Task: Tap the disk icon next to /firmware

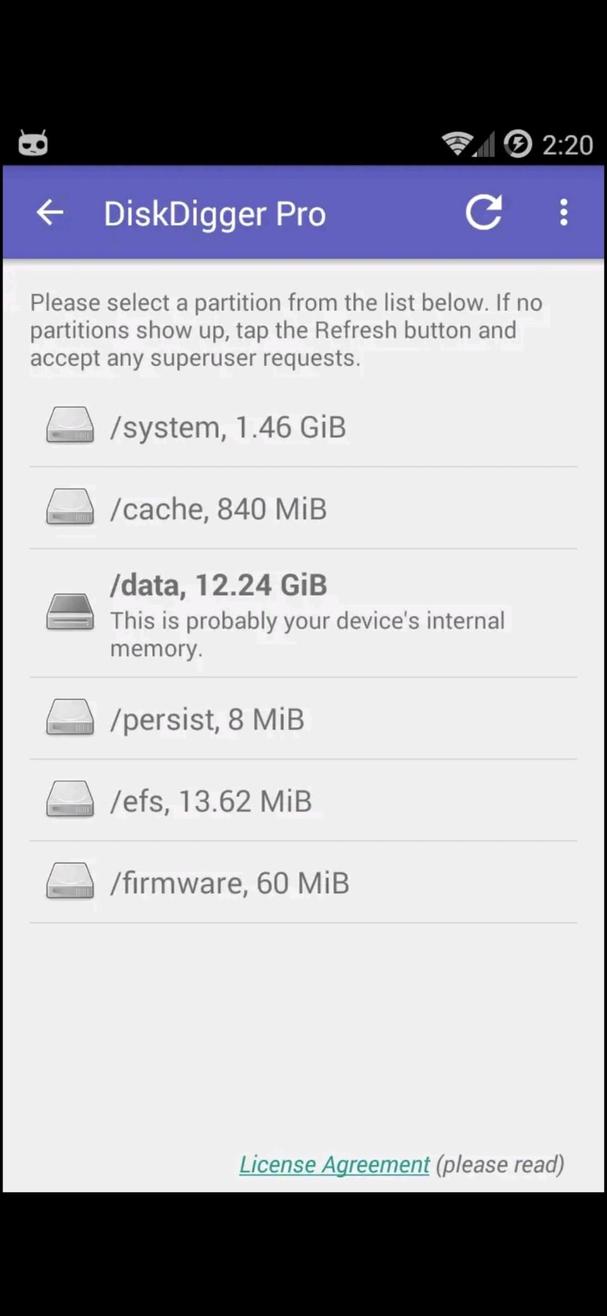Action: coord(68,881)
